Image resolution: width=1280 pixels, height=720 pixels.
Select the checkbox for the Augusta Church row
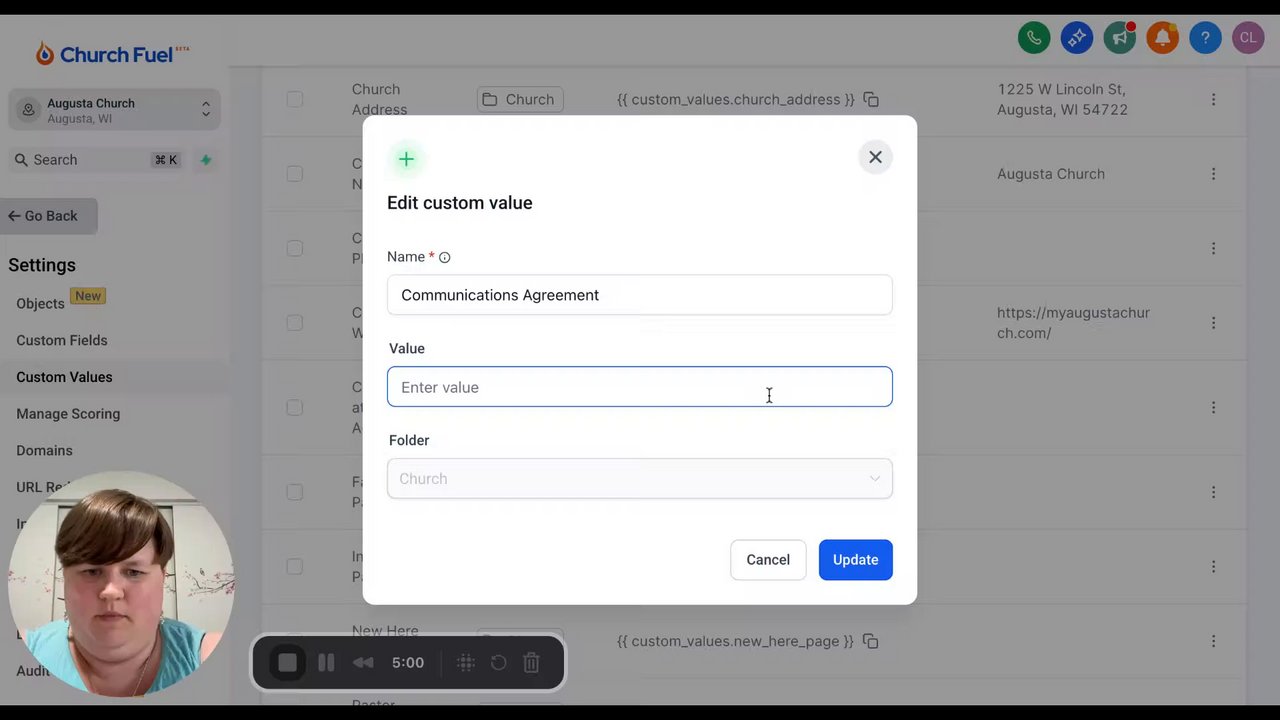pos(294,174)
